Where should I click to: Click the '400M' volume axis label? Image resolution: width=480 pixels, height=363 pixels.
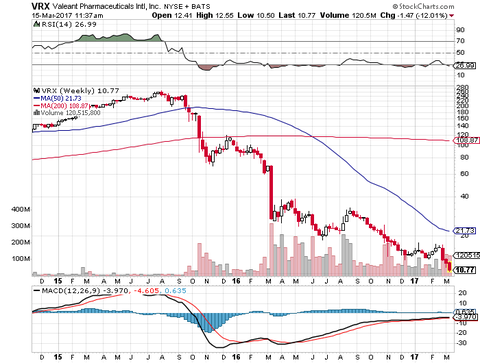coord(21,209)
